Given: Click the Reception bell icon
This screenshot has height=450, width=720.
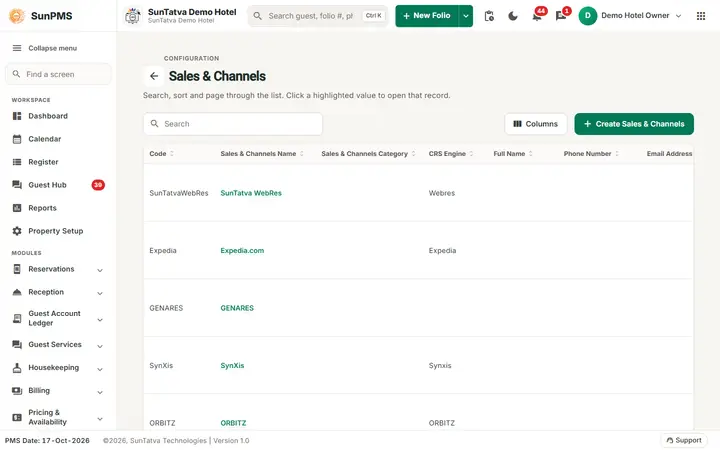Looking at the screenshot, I should coord(17,292).
